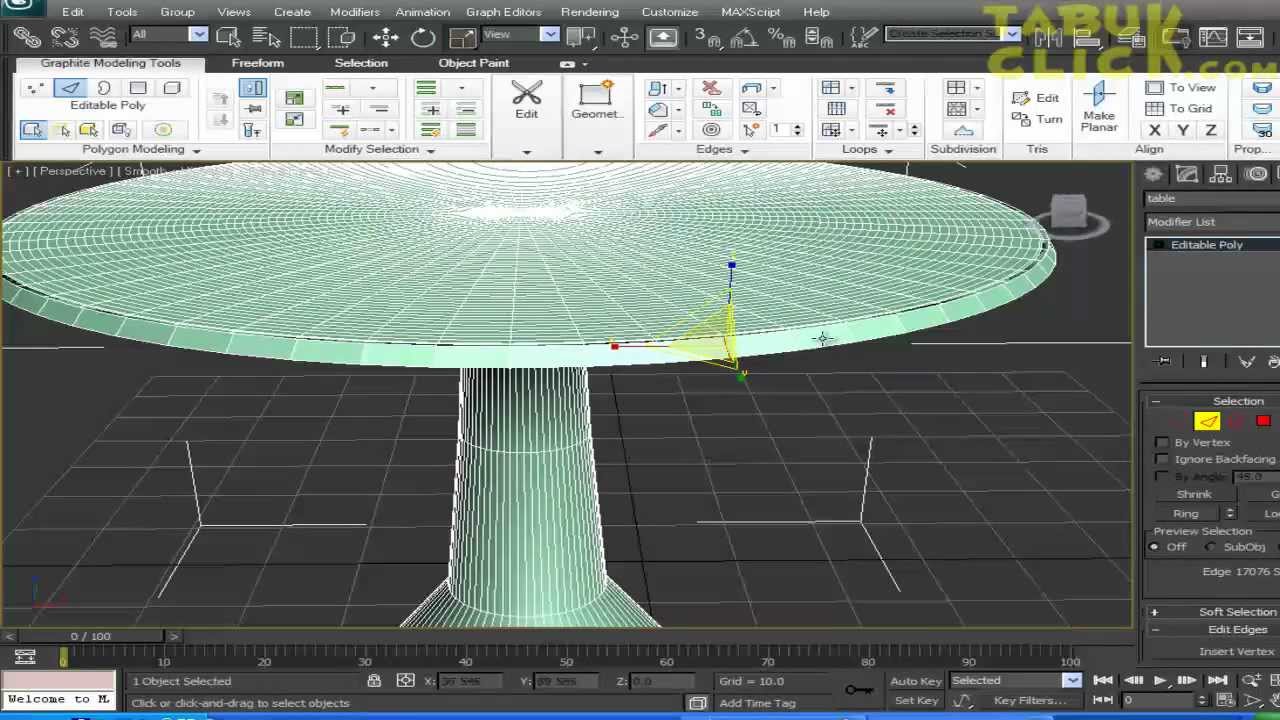This screenshot has width=1280, height=720.
Task: Click the Shrink selection button
Action: click(1194, 495)
